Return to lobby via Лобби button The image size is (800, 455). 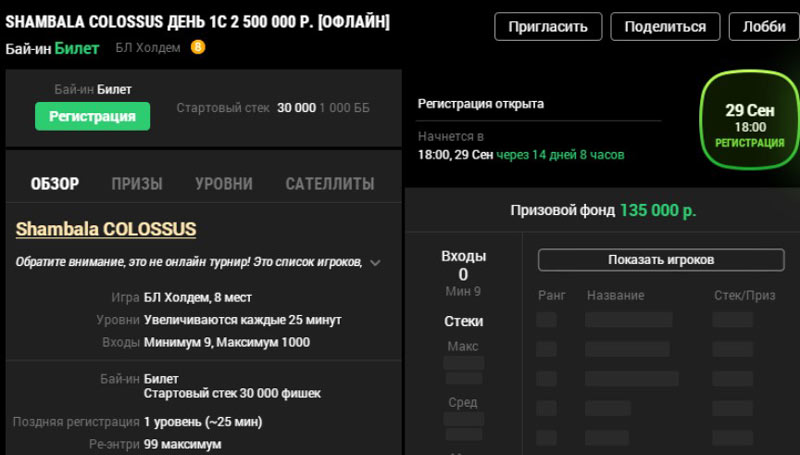coord(763,27)
